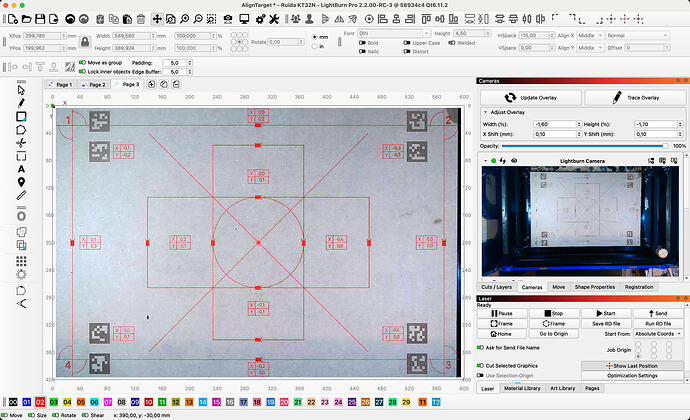Collapse the Adjust Overlay section

click(485, 112)
